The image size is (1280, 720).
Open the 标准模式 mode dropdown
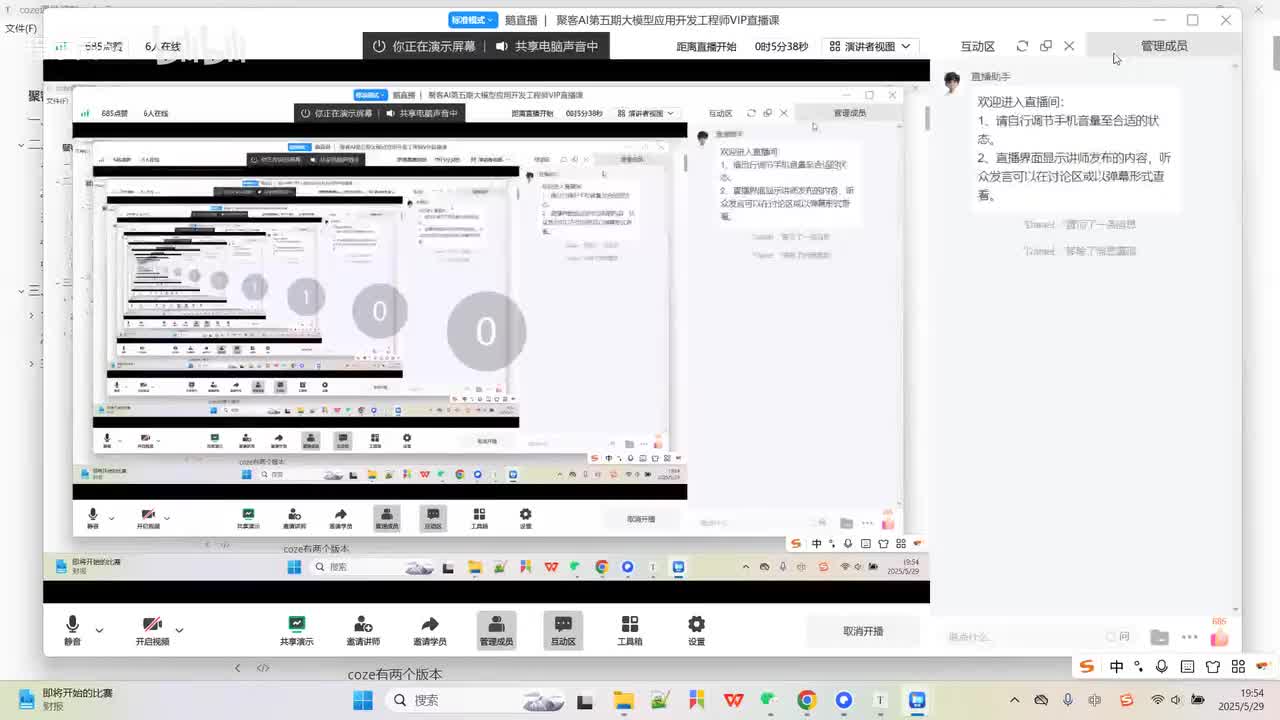pos(473,20)
